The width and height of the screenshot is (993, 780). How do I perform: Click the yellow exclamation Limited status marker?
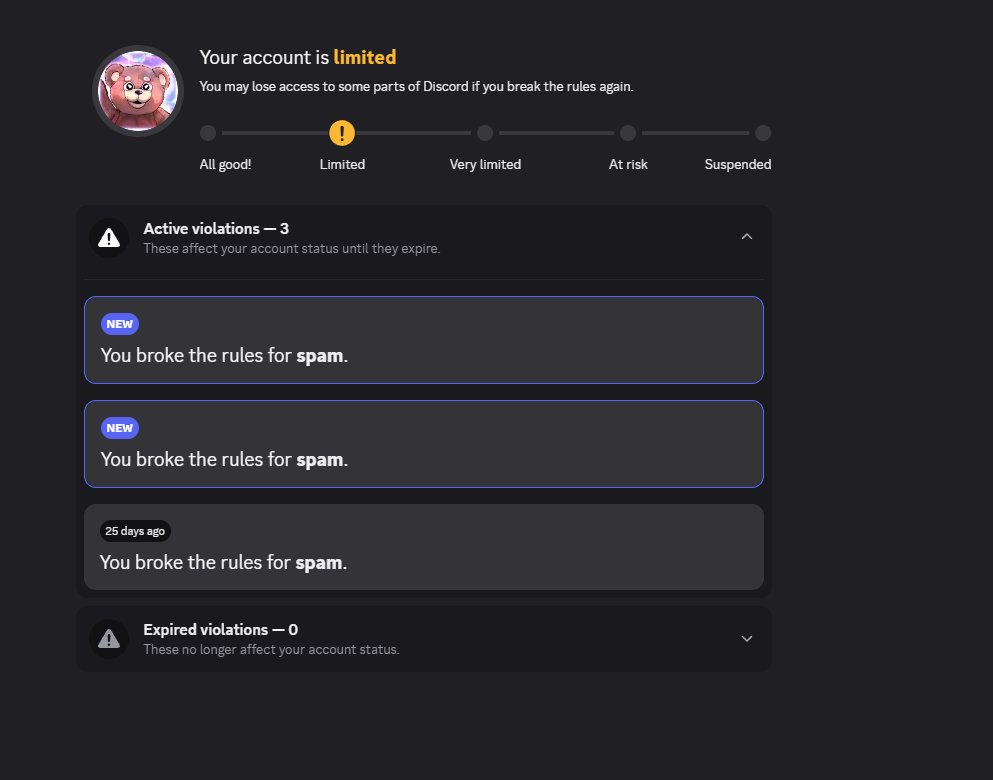tap(342, 133)
